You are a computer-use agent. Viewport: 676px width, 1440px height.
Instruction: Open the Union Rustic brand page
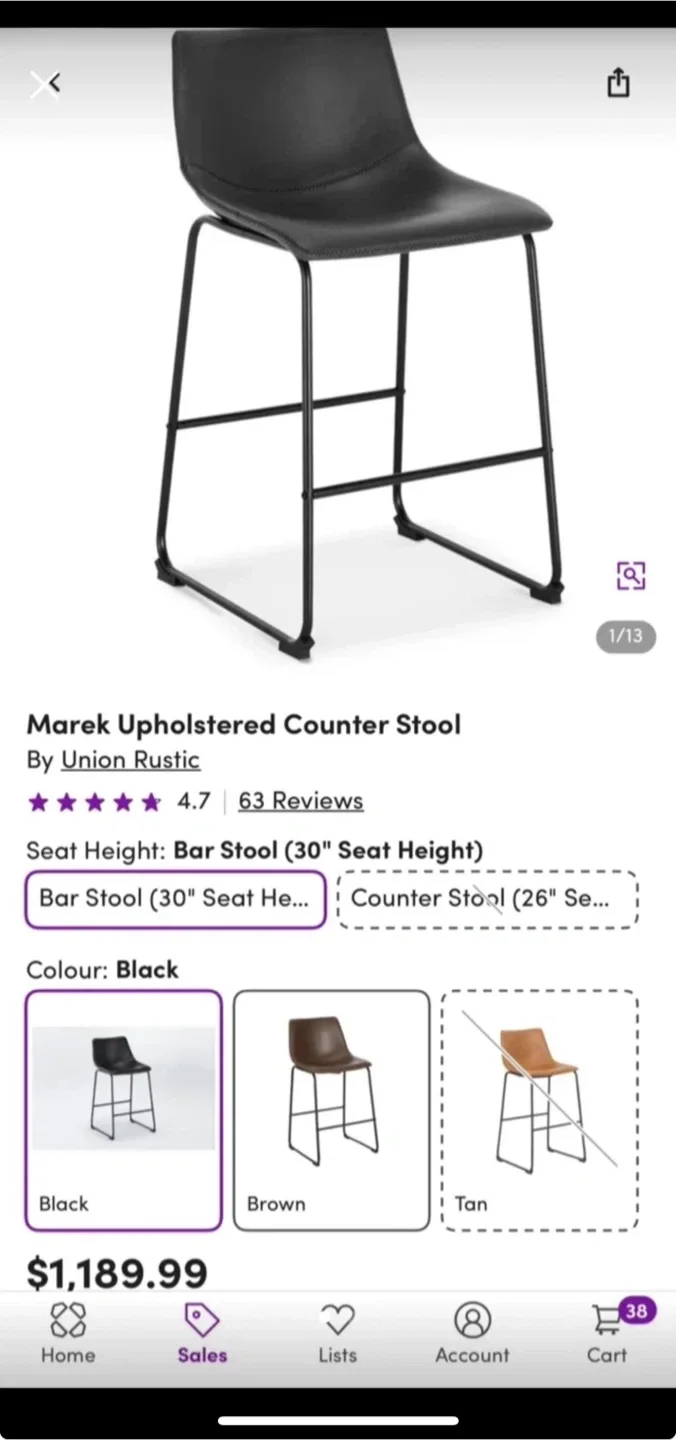click(130, 760)
